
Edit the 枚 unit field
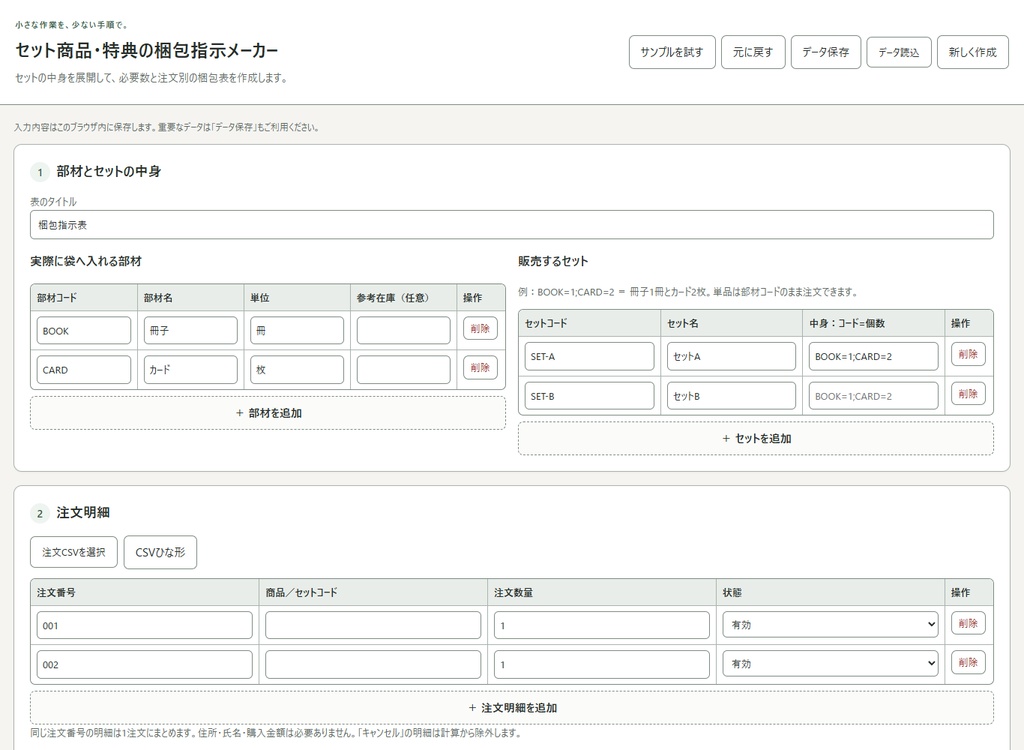click(297, 370)
